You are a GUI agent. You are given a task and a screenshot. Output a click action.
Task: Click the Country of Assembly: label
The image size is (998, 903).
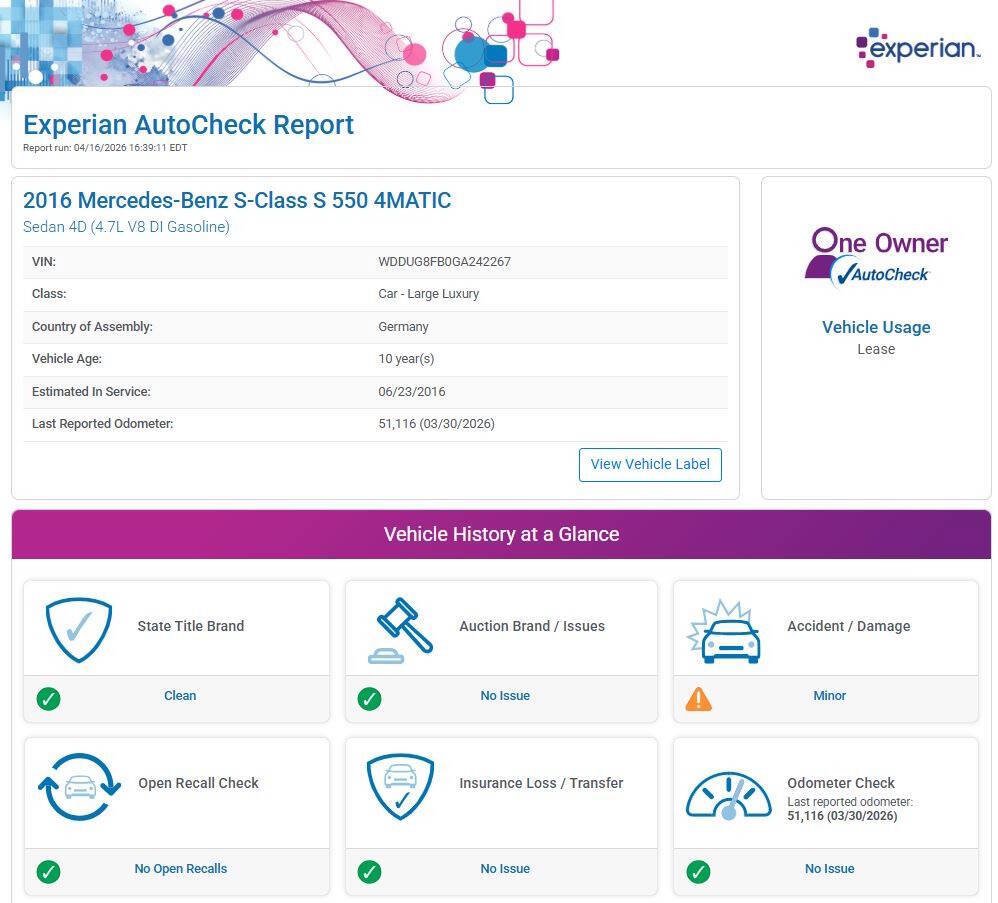coord(92,326)
